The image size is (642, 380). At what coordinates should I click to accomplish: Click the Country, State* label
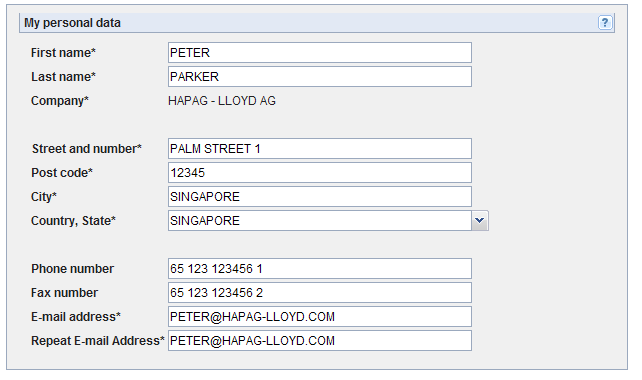point(73,221)
